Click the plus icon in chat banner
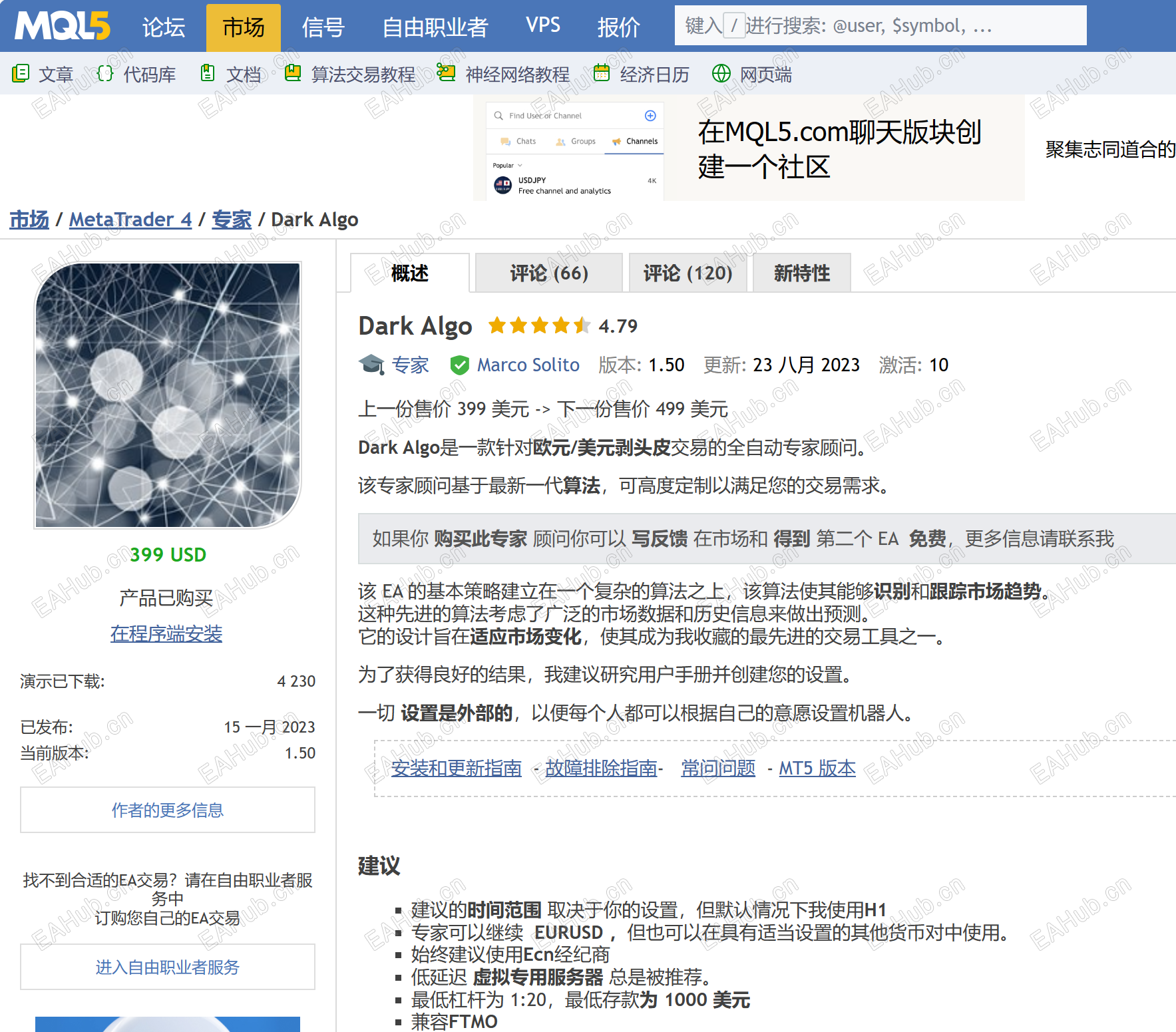This screenshot has width=1176, height=1032. 650,116
